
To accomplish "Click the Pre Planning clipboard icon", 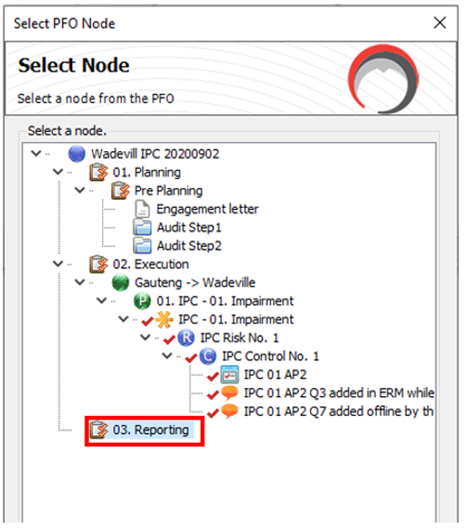I will [x=120, y=191].
